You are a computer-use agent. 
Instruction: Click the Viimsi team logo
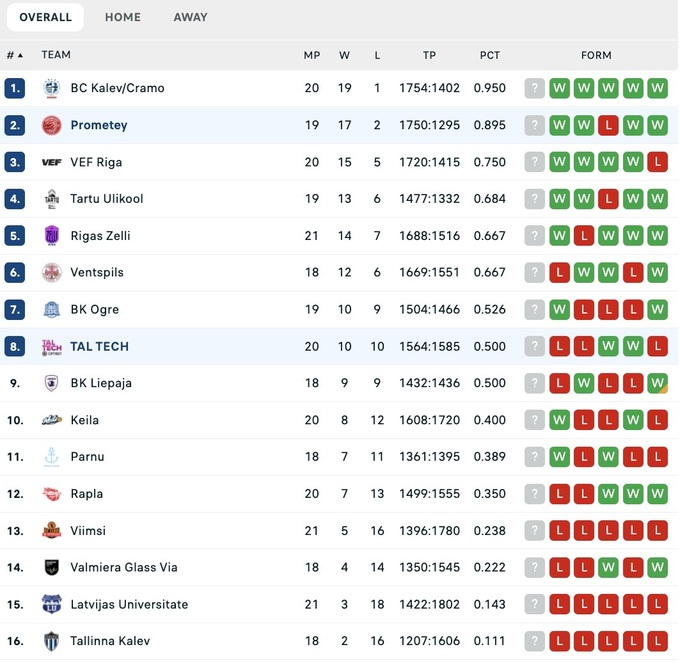point(51,531)
